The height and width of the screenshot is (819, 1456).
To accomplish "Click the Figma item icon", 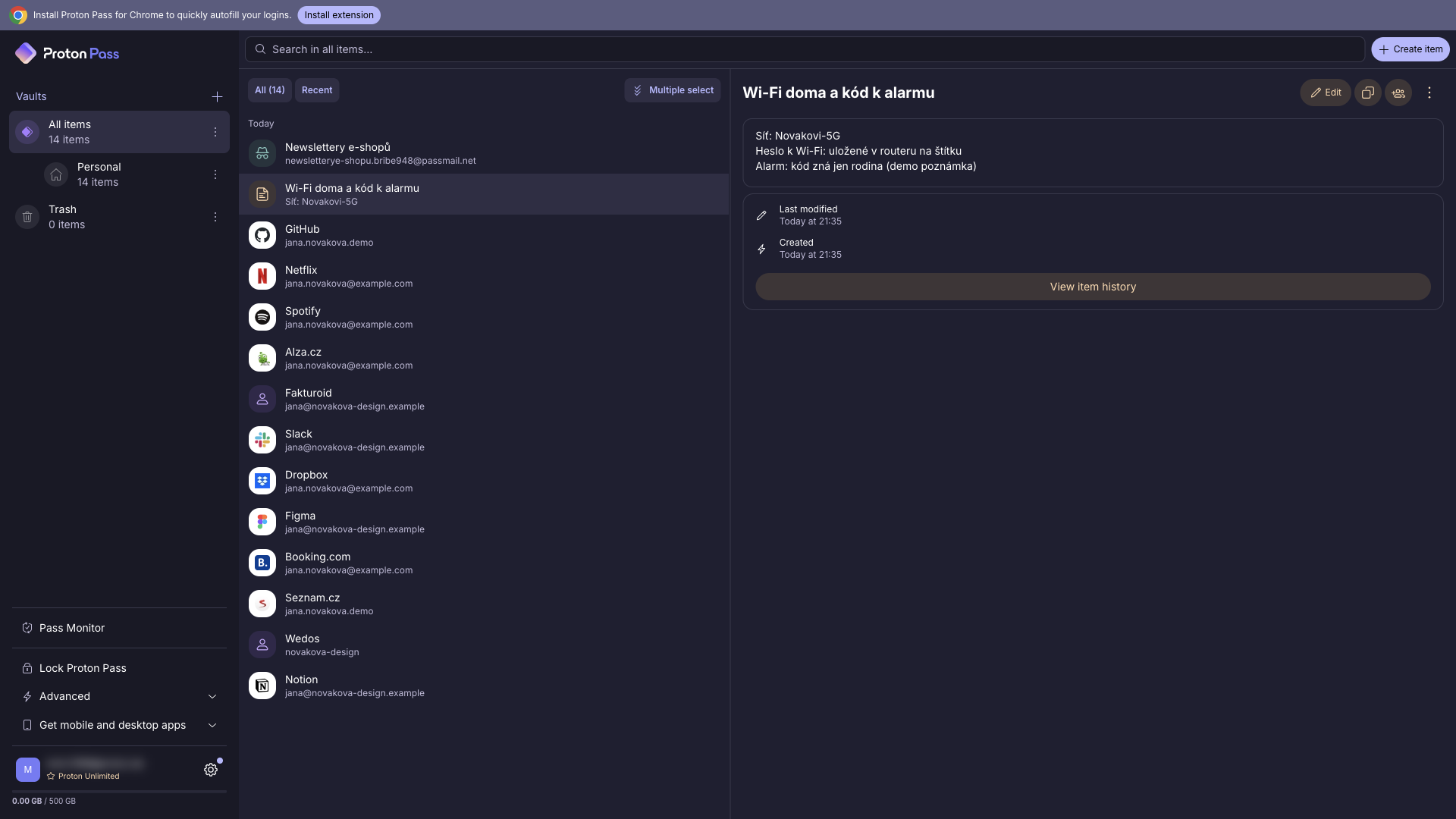I will tap(262, 522).
